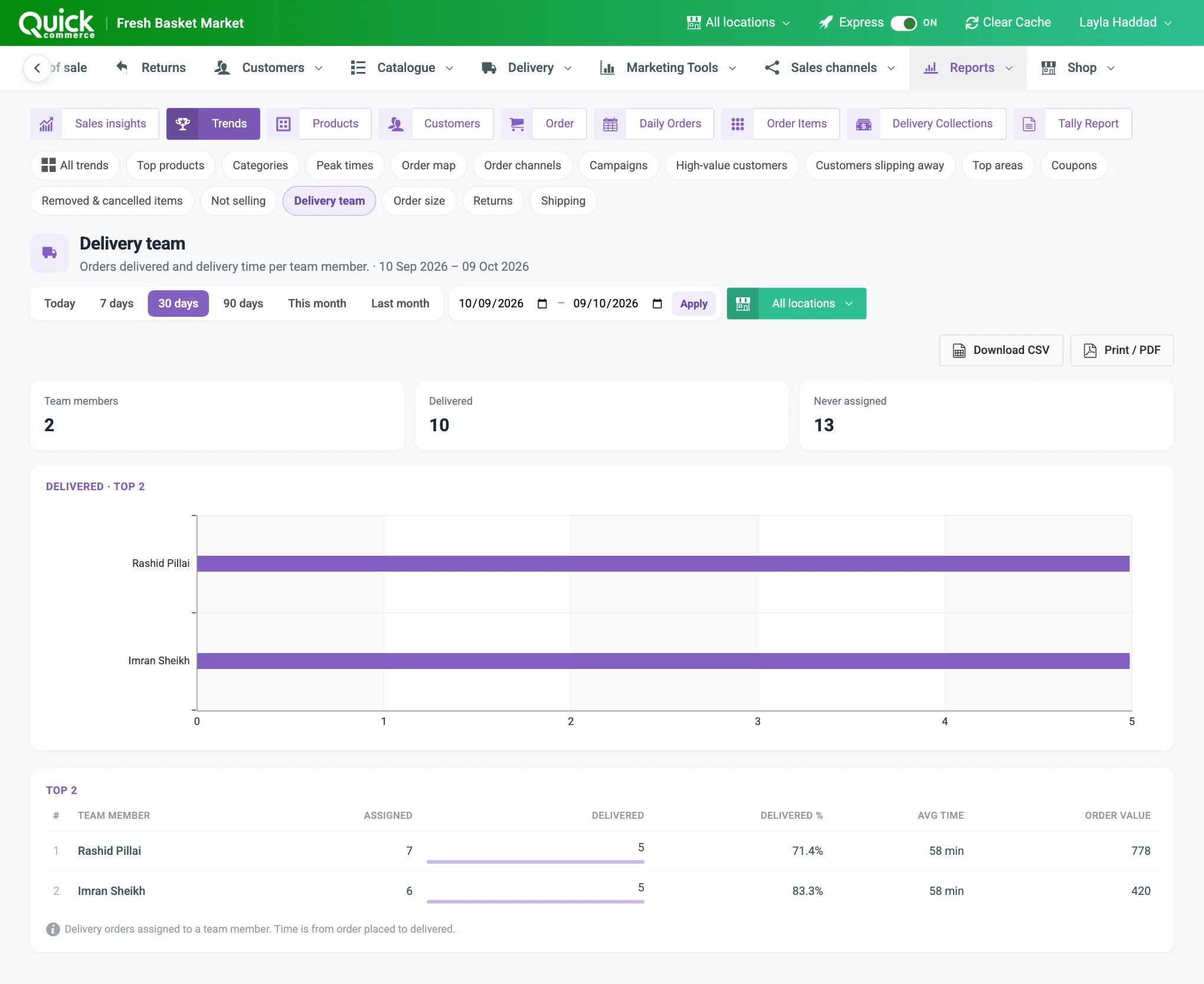Select the 90 days range

[243, 304]
